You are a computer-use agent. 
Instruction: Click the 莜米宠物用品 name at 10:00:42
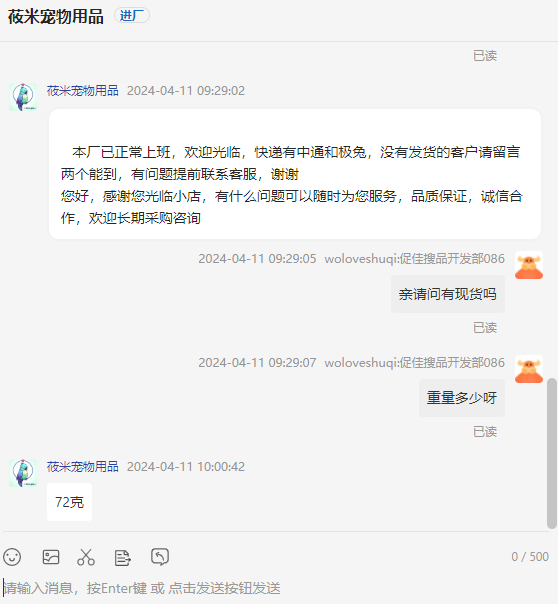point(82,466)
